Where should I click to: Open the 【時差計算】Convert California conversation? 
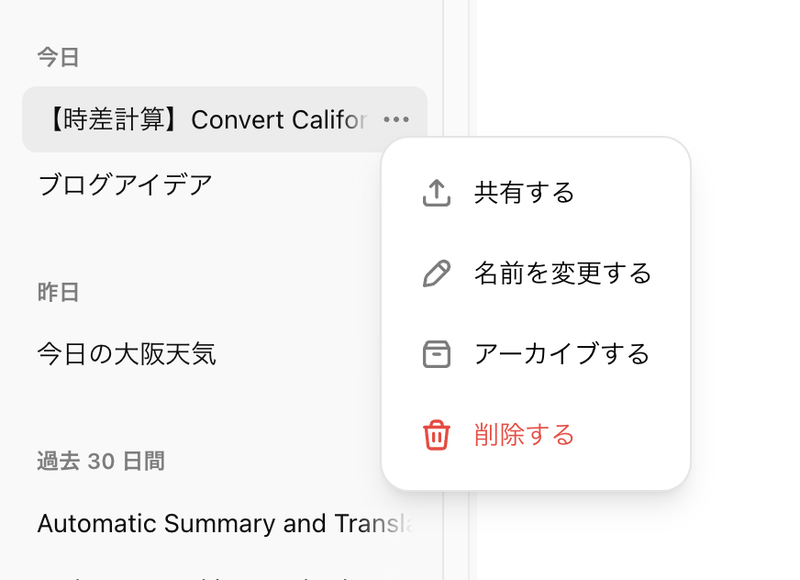coord(202,120)
